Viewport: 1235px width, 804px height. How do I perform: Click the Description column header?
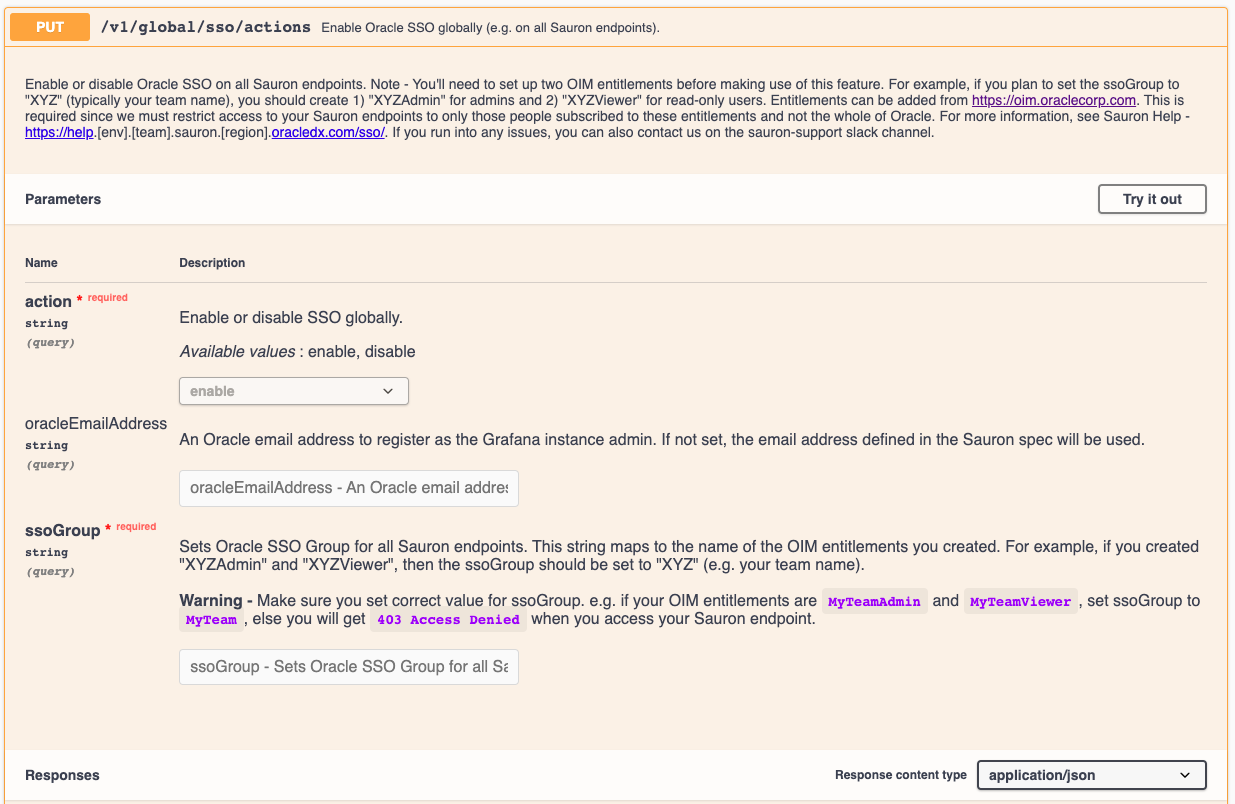click(212, 263)
